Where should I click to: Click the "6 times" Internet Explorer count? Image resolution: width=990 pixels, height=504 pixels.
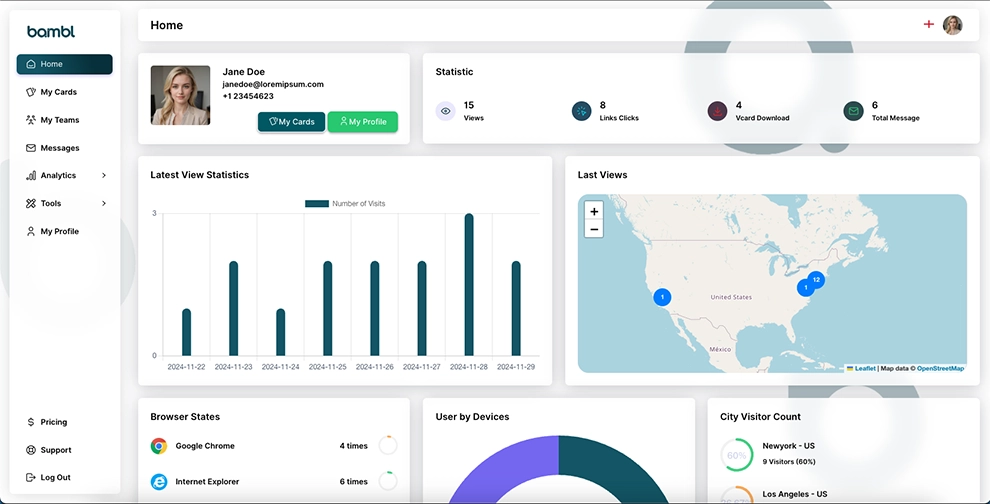click(354, 481)
